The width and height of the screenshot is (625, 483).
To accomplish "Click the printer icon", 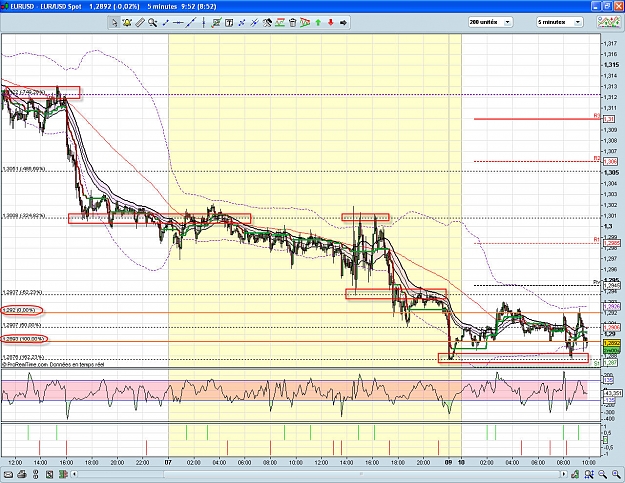I will tap(22, 475).
